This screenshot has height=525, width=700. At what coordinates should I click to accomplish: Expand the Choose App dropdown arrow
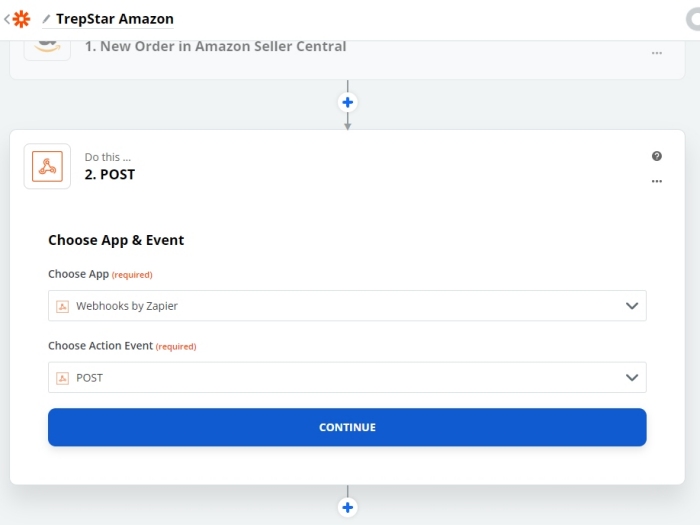(631, 306)
